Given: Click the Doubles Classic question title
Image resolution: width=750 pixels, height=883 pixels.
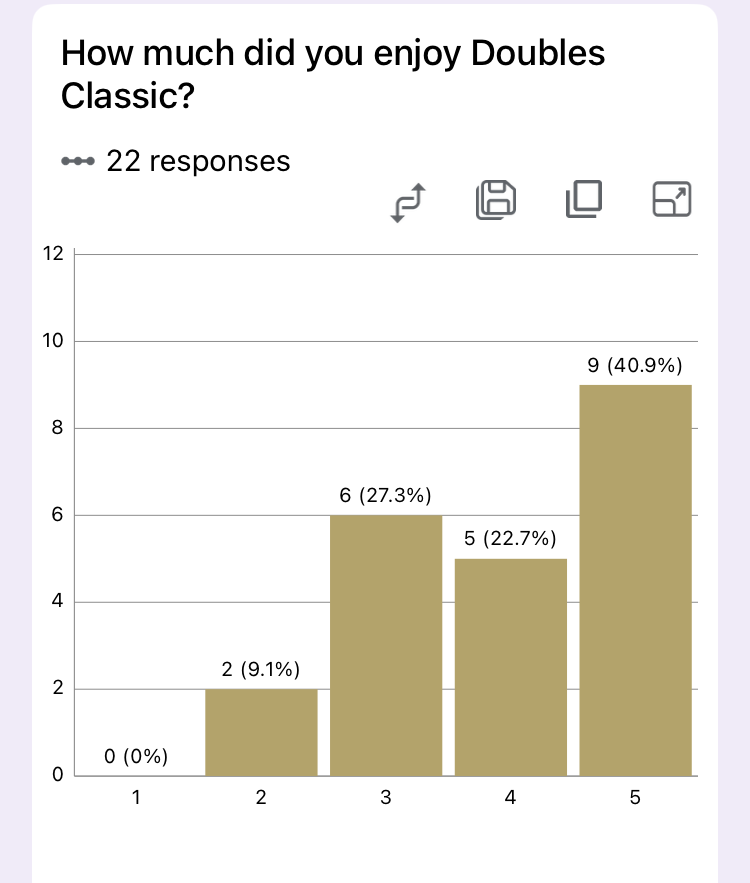Looking at the screenshot, I should (333, 74).
